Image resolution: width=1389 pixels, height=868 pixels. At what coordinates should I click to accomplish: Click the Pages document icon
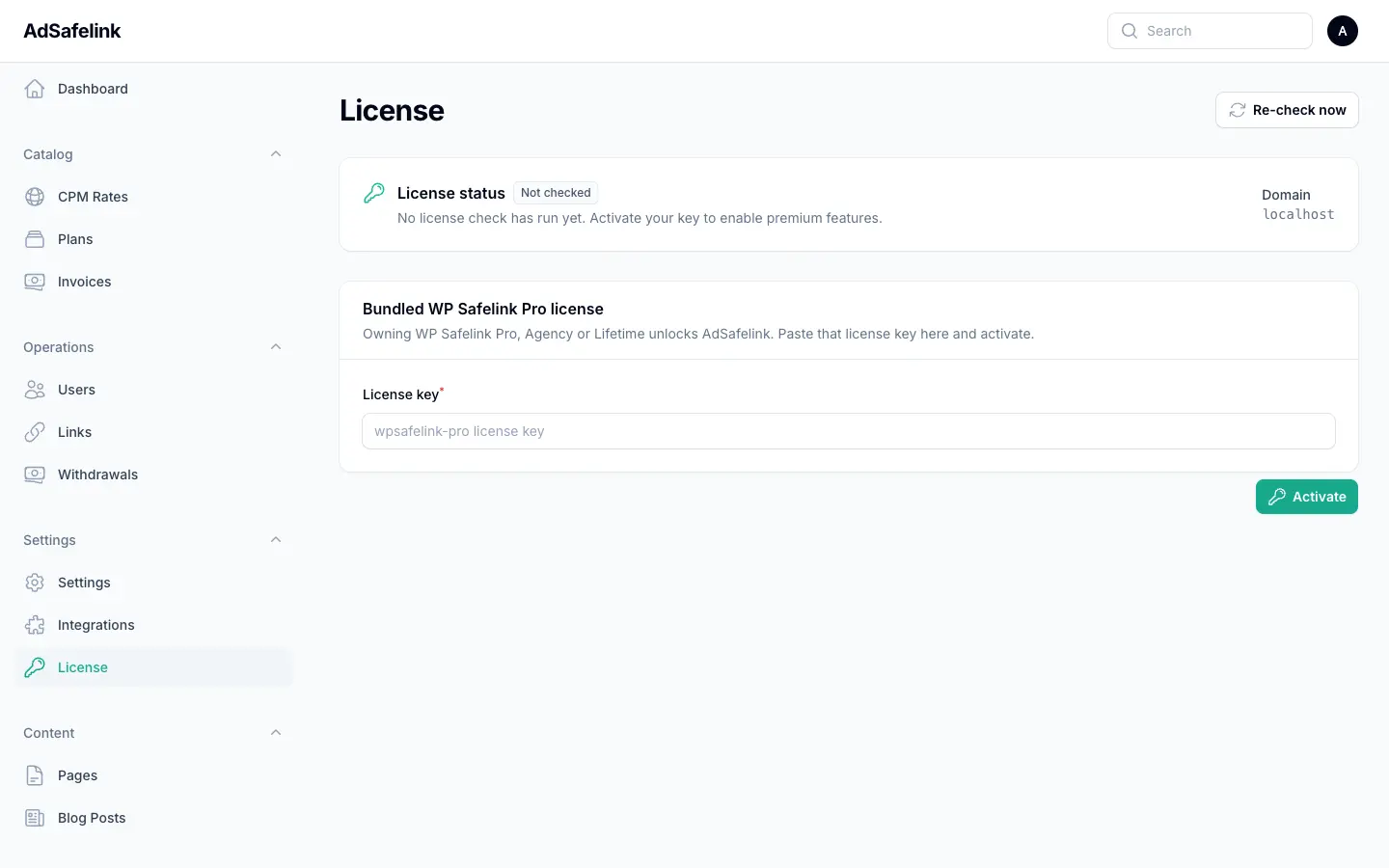35,775
